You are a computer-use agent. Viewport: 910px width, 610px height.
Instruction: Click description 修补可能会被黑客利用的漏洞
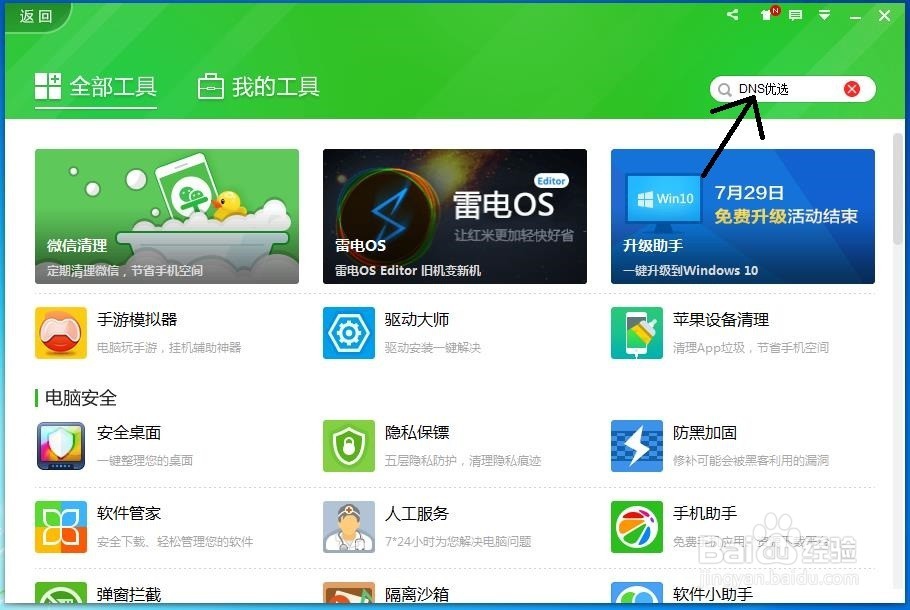click(751, 461)
